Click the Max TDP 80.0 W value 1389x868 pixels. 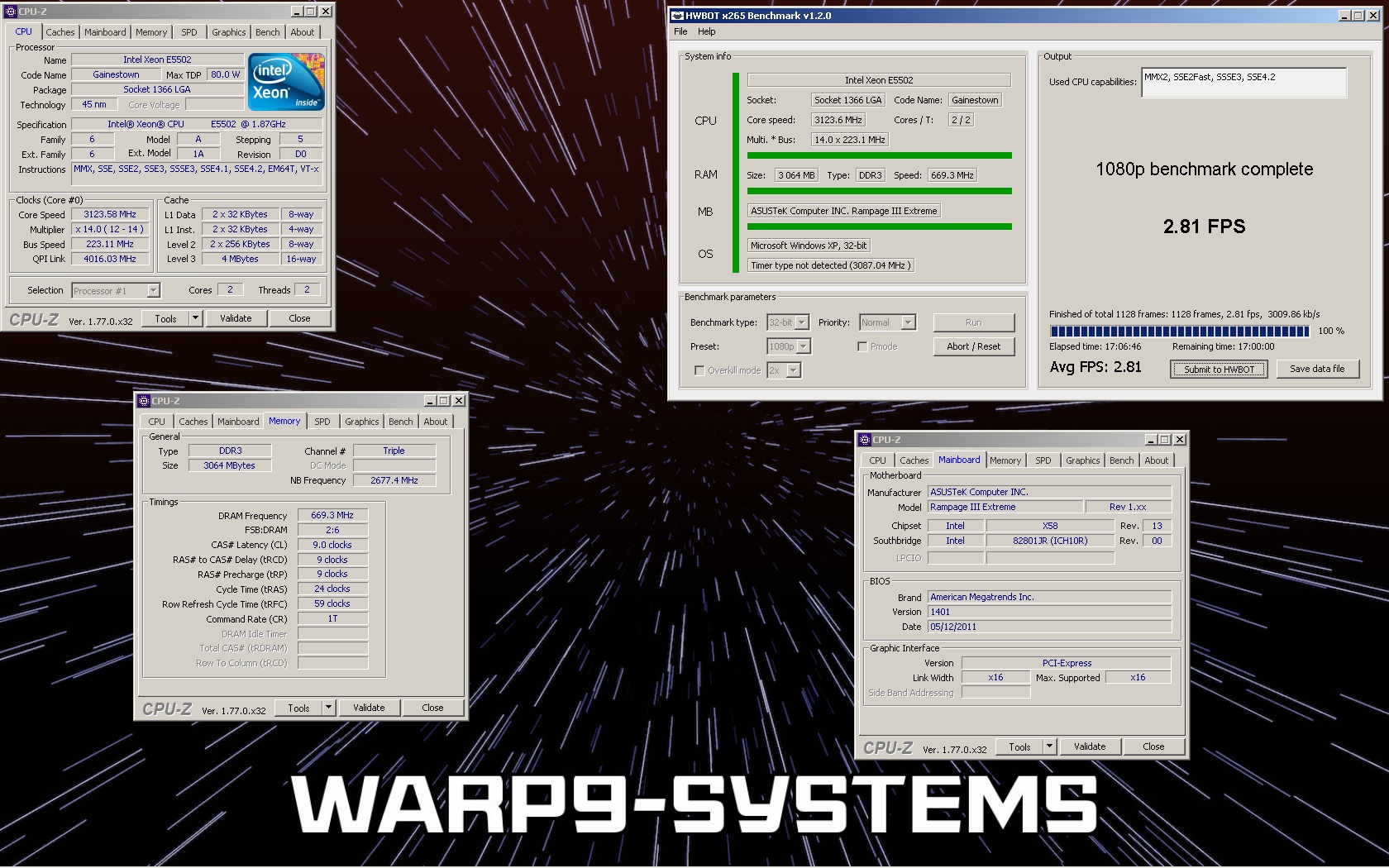(225, 74)
